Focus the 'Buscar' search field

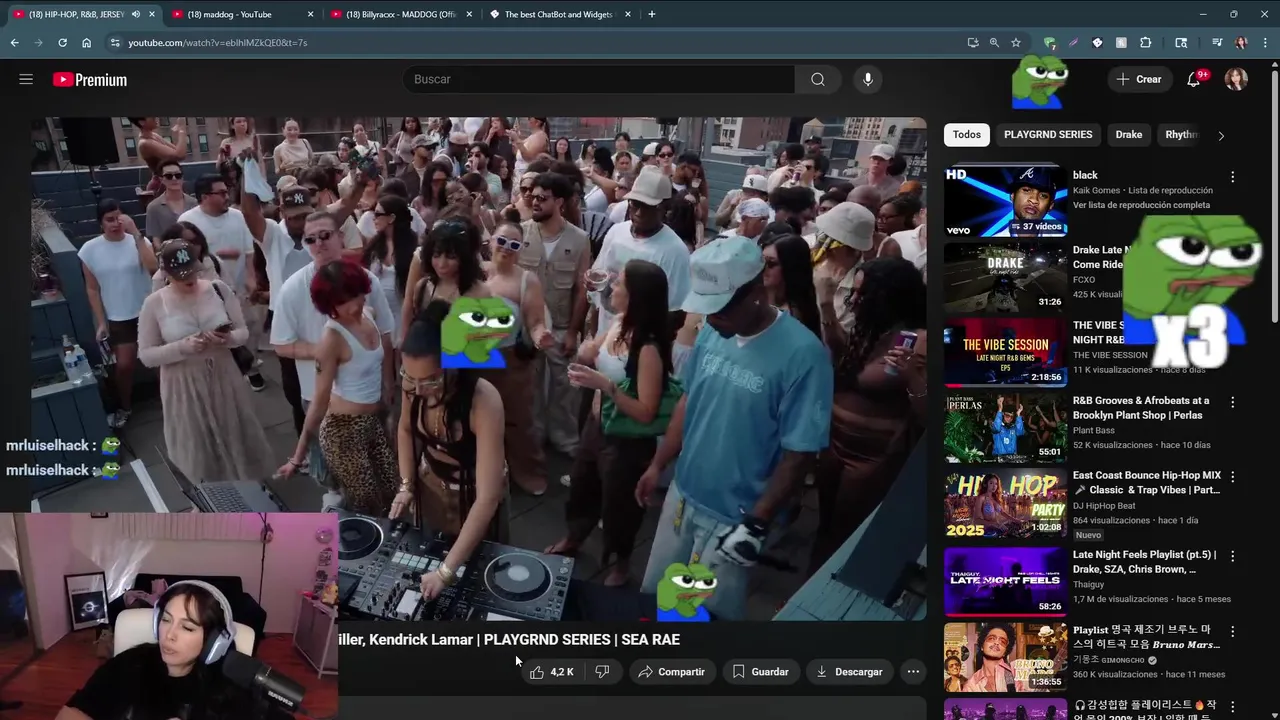click(599, 79)
